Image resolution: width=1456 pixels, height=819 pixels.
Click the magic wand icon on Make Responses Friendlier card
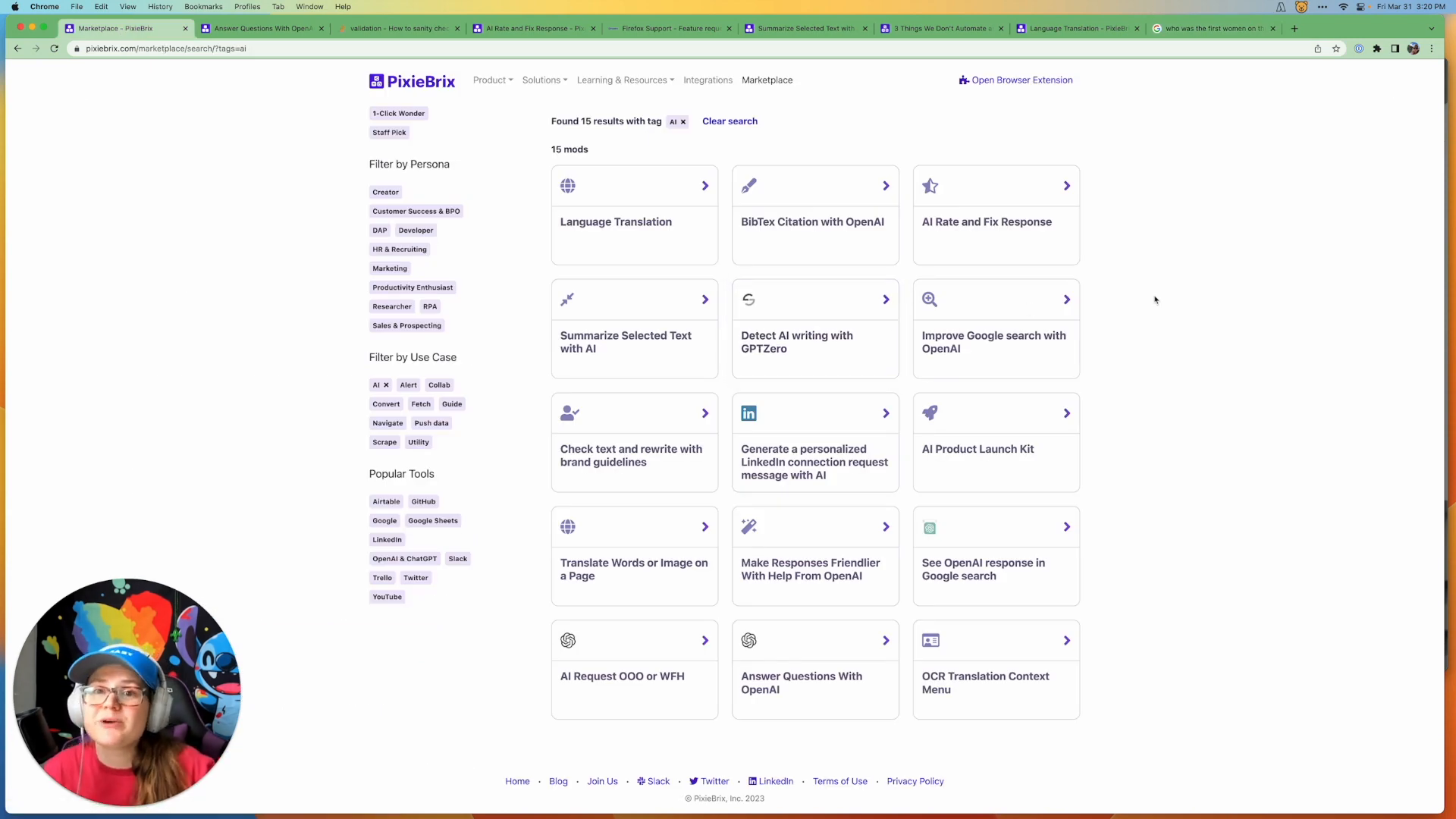tap(748, 526)
